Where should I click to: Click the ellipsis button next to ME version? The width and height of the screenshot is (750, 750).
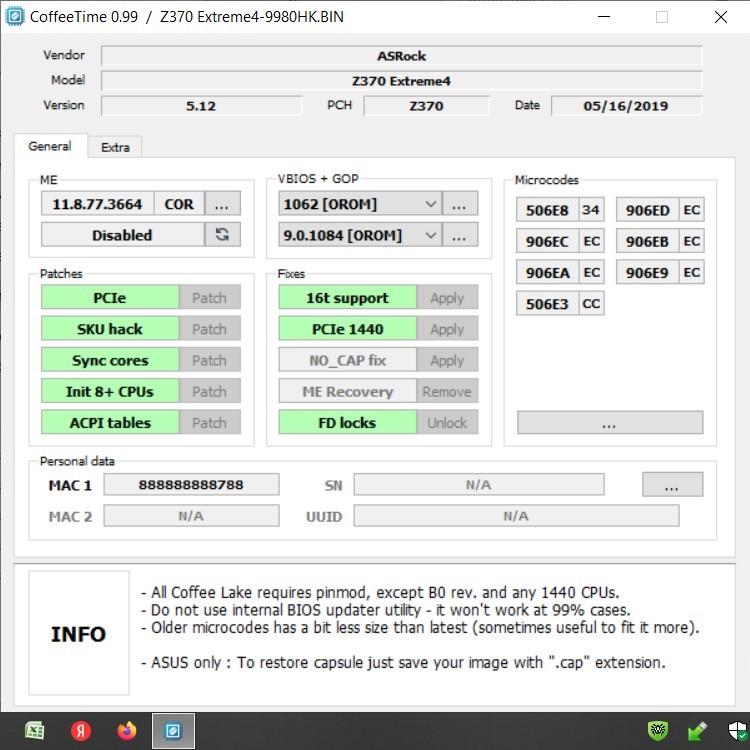(x=222, y=204)
